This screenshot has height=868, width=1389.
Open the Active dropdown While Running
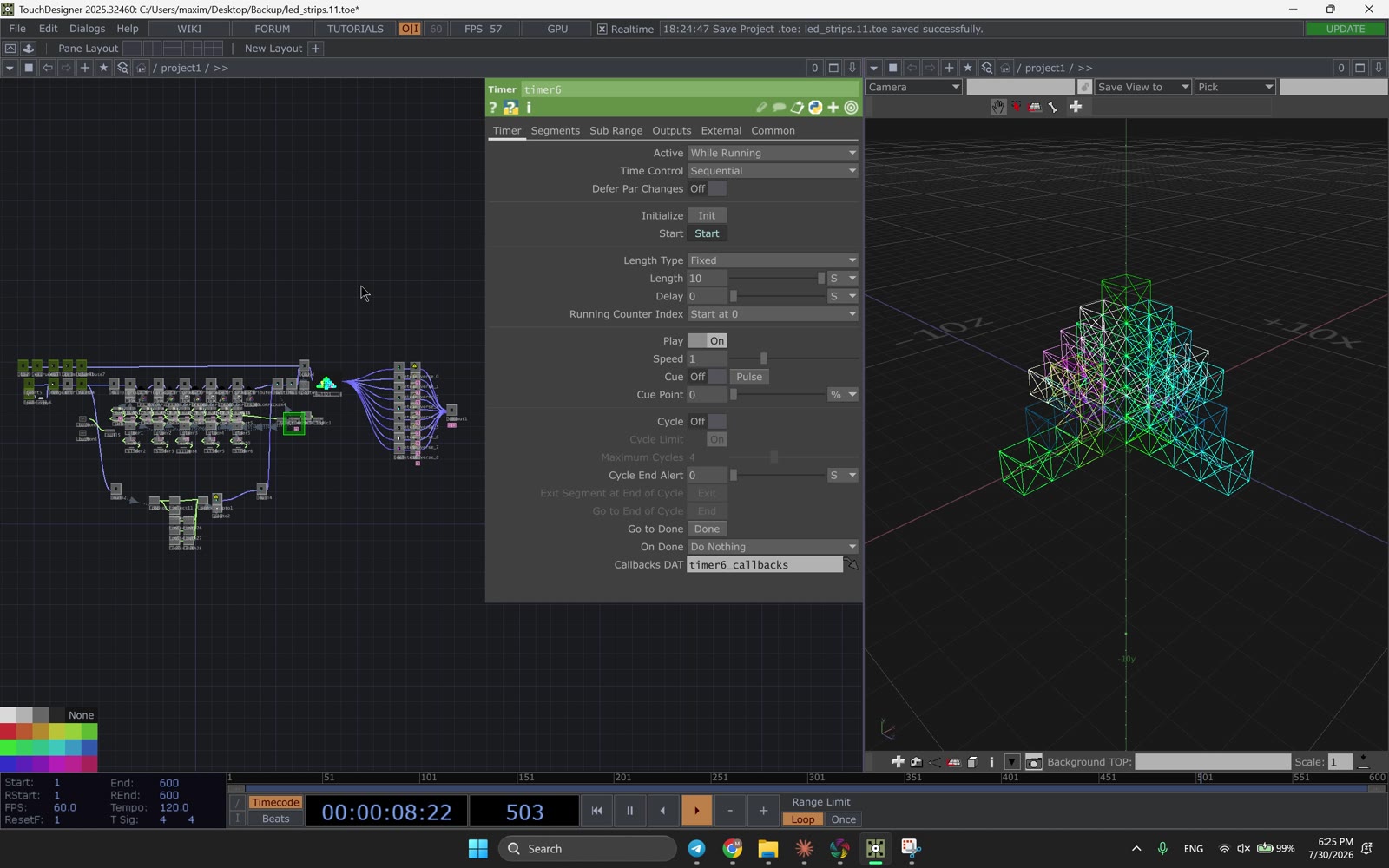click(773, 153)
